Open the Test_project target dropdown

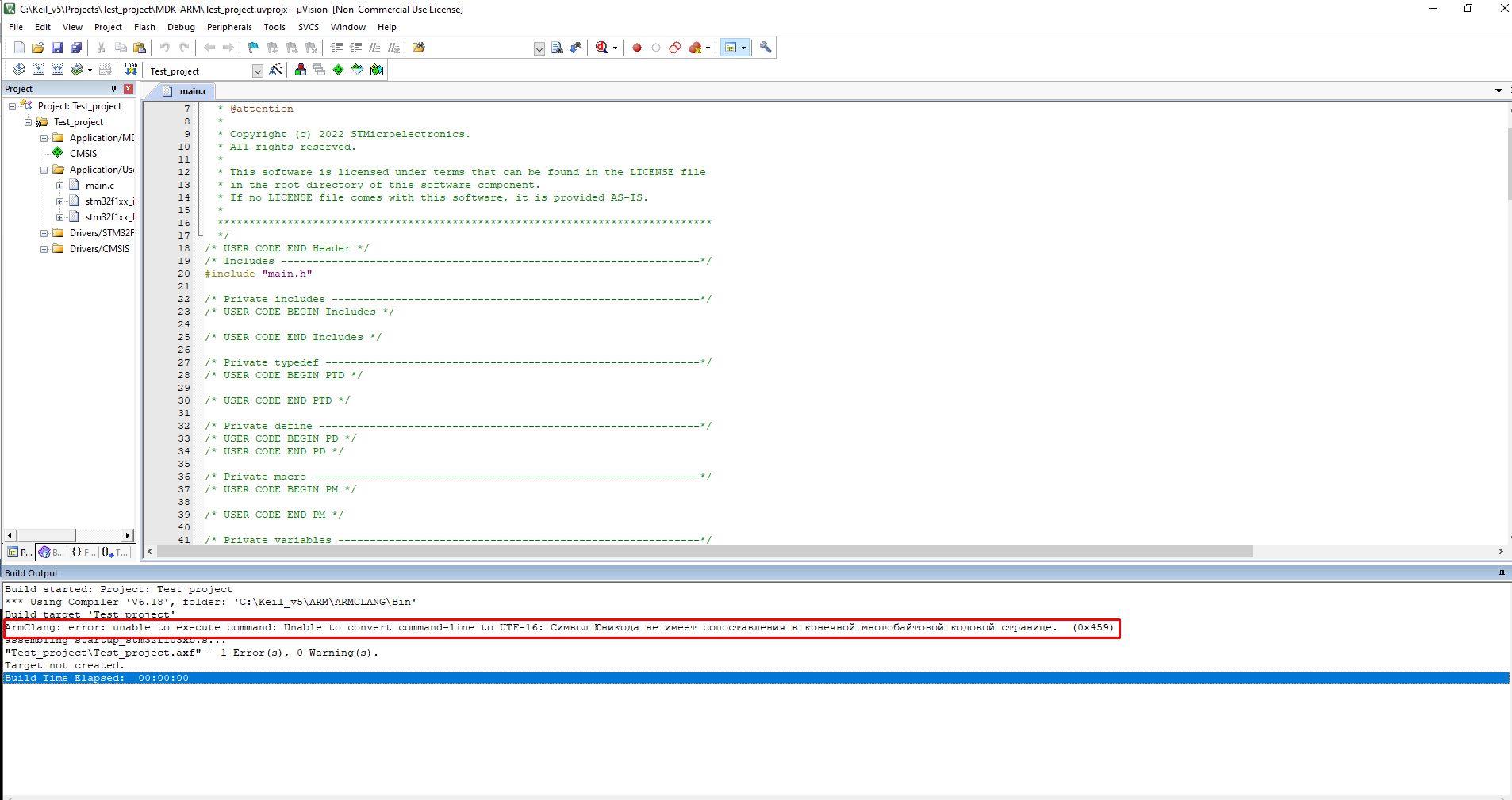click(258, 71)
